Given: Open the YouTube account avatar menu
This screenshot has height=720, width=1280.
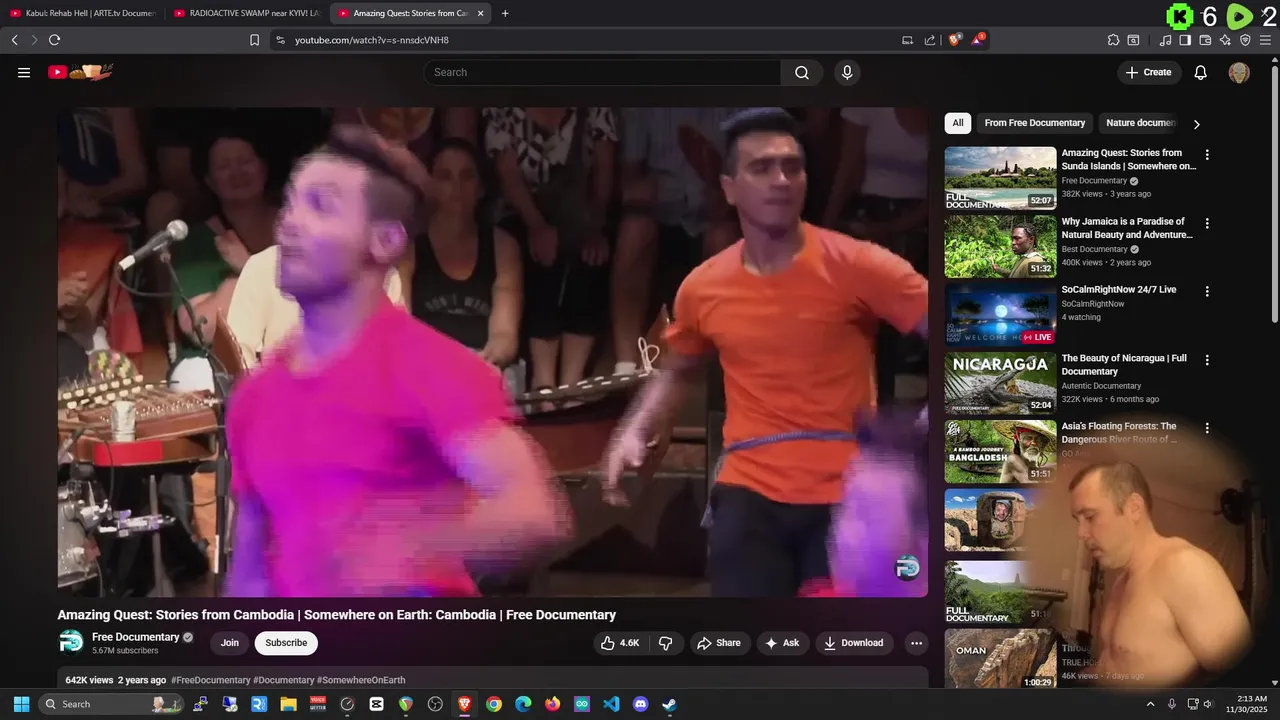Looking at the screenshot, I should 1239,72.
